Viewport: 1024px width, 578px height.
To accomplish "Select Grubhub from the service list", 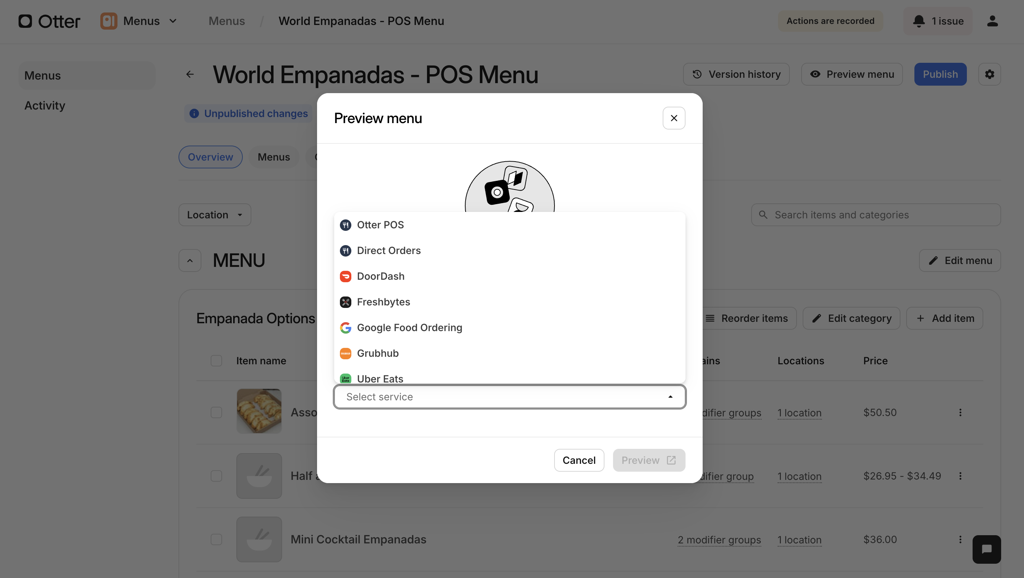I will (x=509, y=353).
